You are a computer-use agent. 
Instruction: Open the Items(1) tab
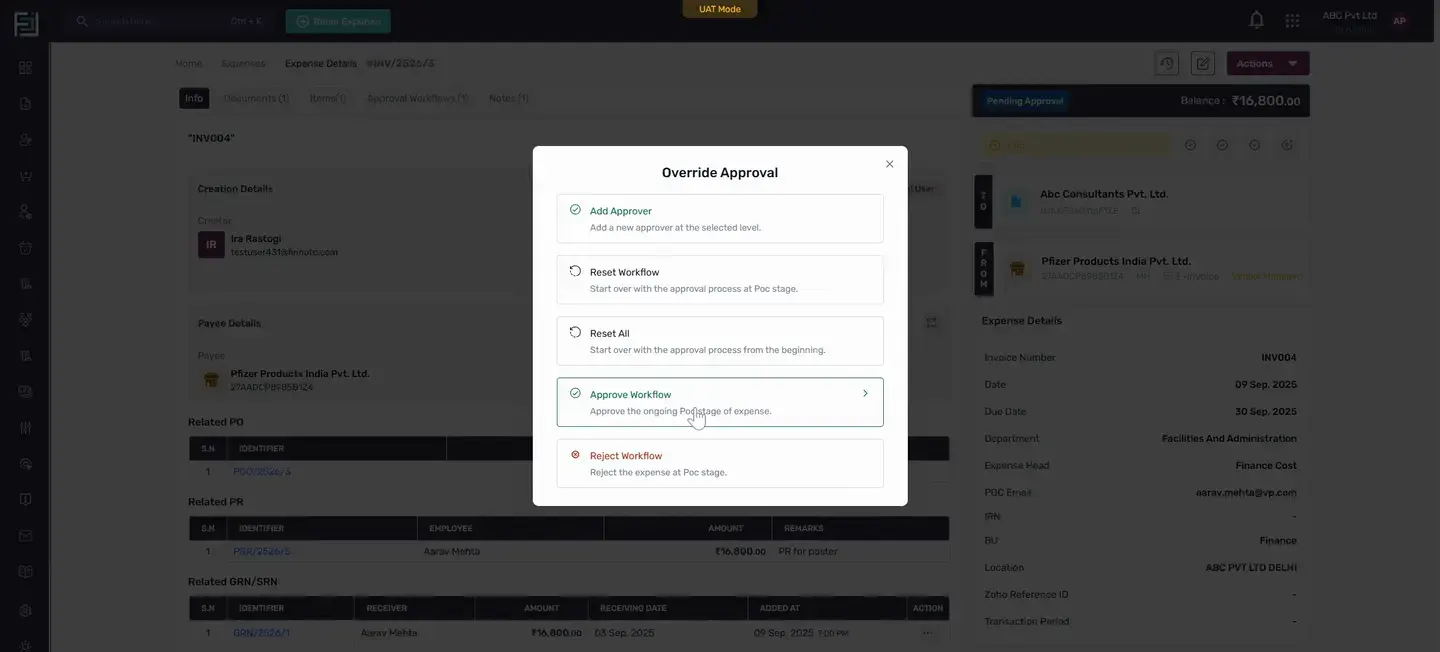(328, 98)
